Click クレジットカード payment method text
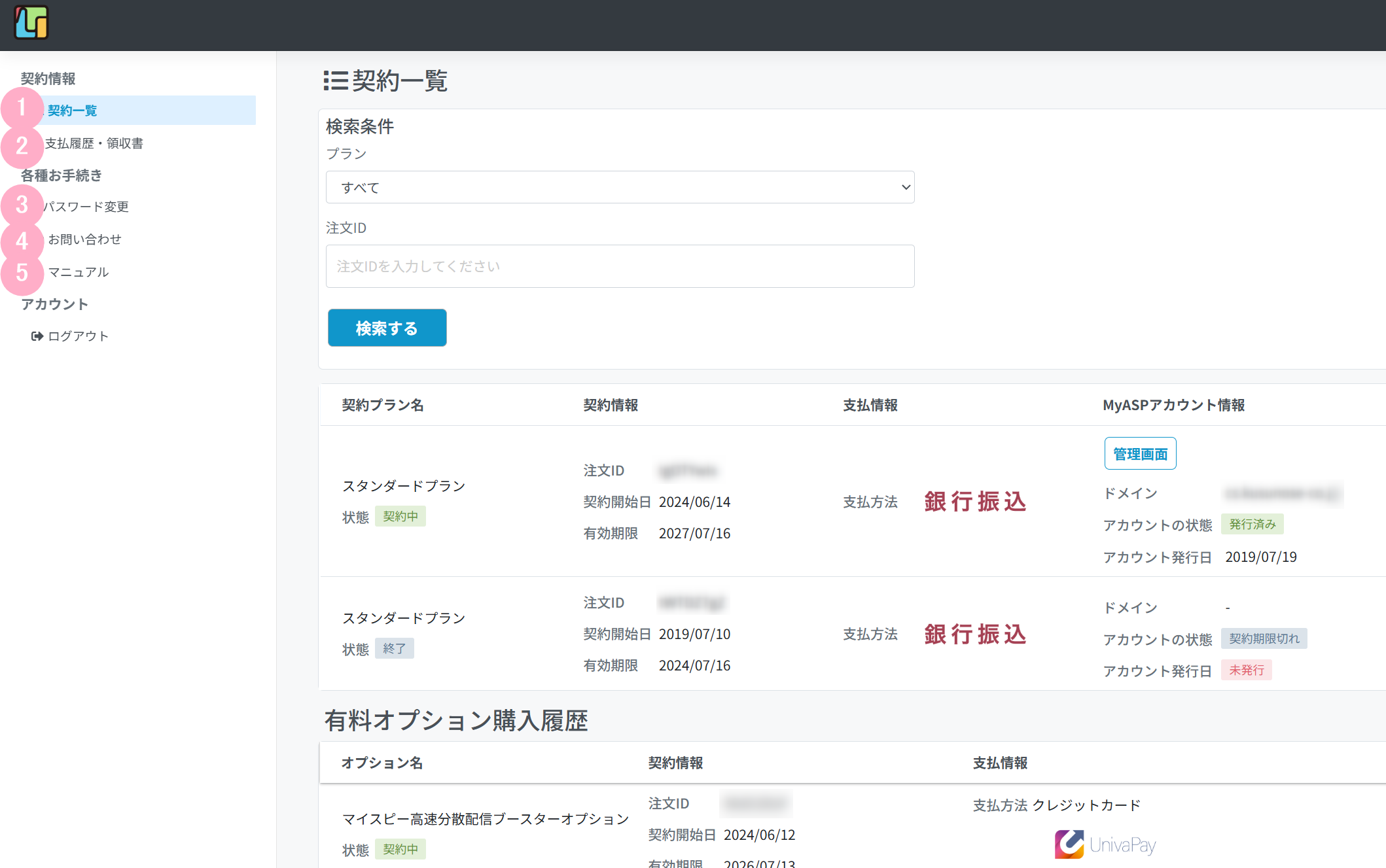Viewport: 1386px width, 868px height. coord(1086,805)
